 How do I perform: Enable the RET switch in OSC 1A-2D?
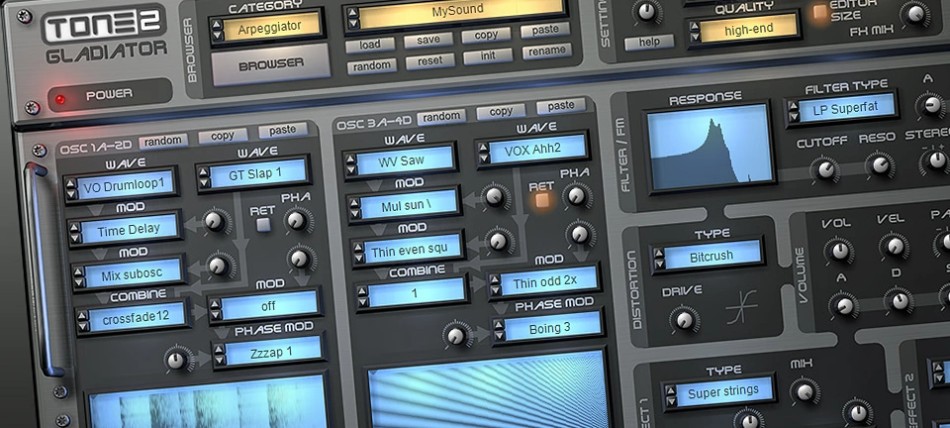point(262,224)
